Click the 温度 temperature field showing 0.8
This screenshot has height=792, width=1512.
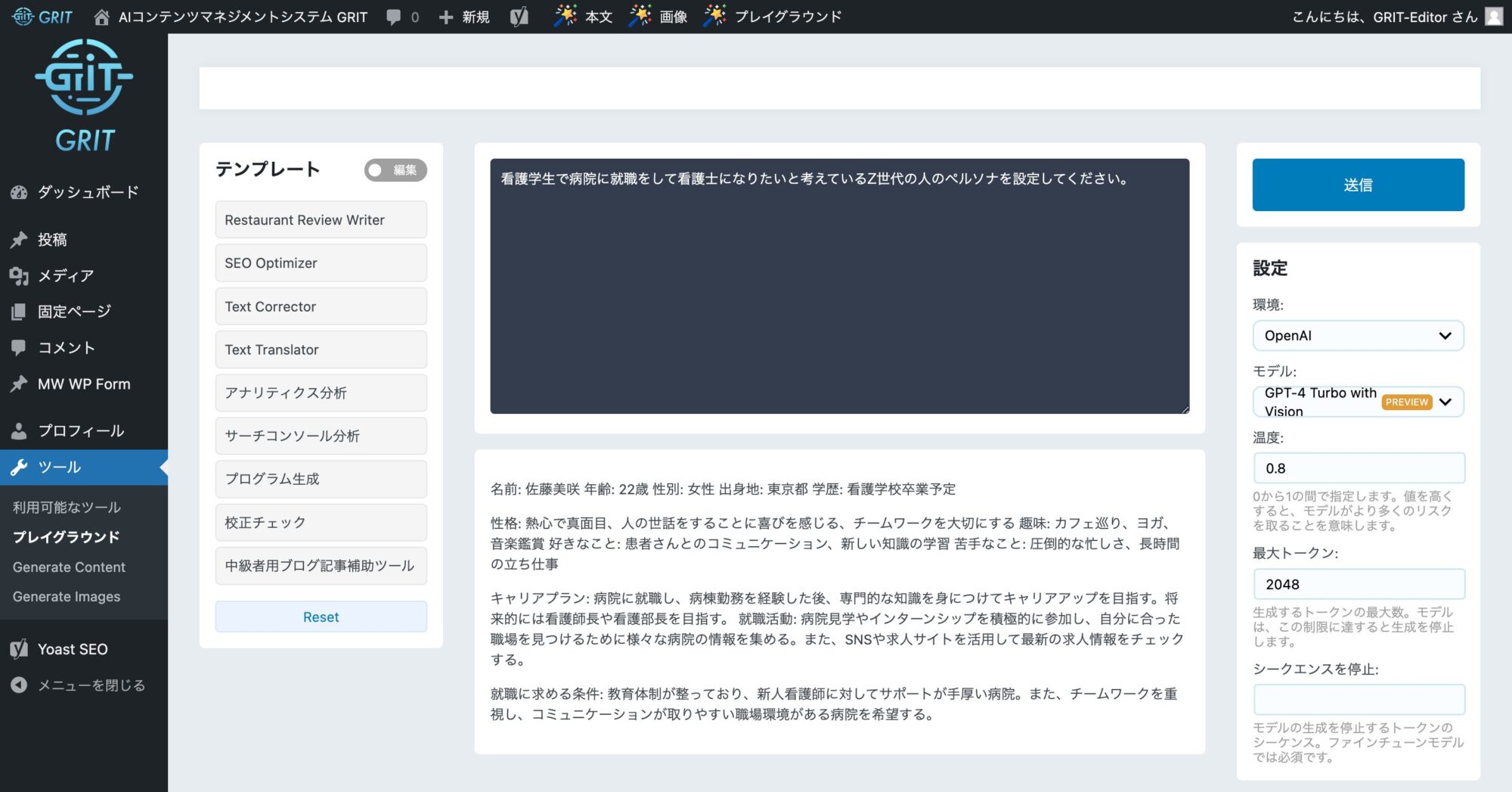(x=1358, y=468)
